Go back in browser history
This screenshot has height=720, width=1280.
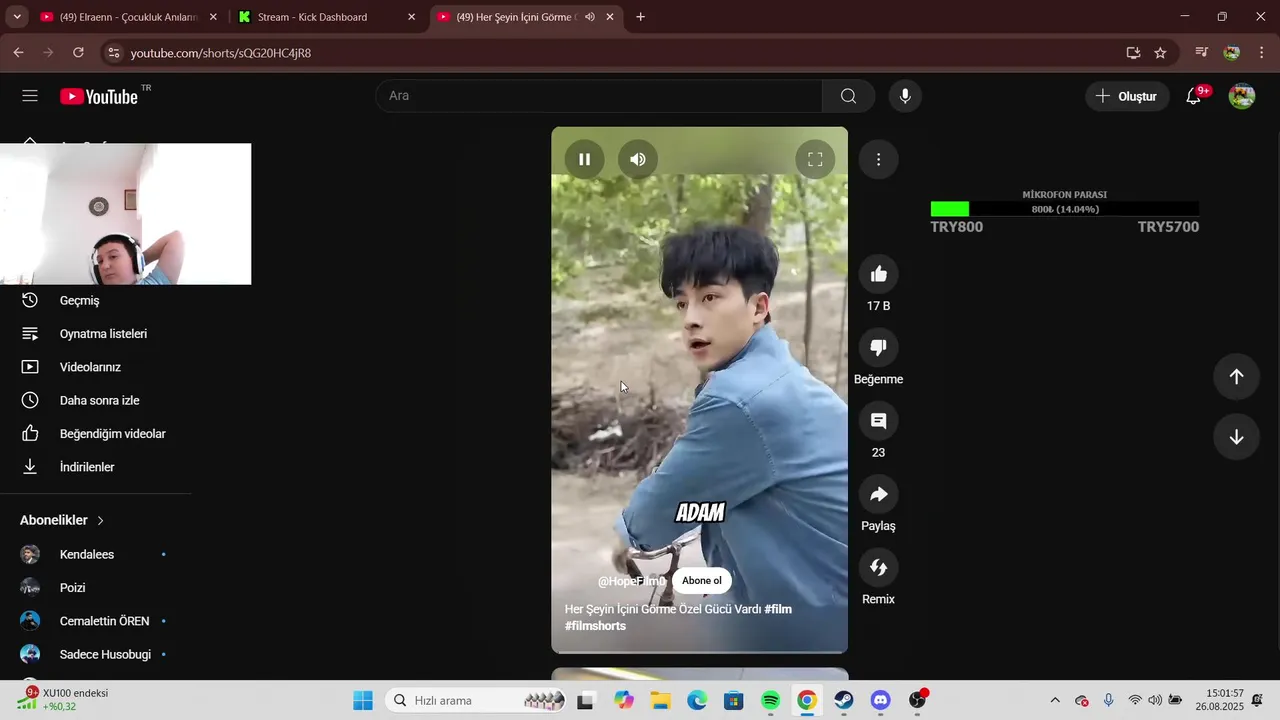tap(18, 53)
